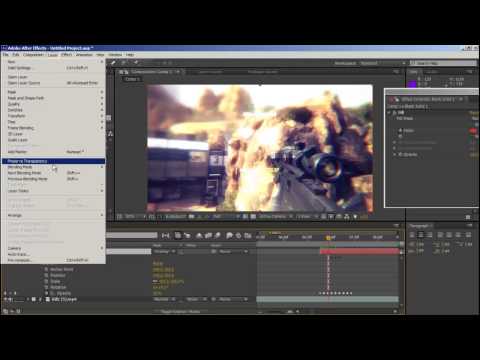The image size is (480, 360).
Task: Choose Preserve Transparency in Layer menu
Action: [53, 161]
